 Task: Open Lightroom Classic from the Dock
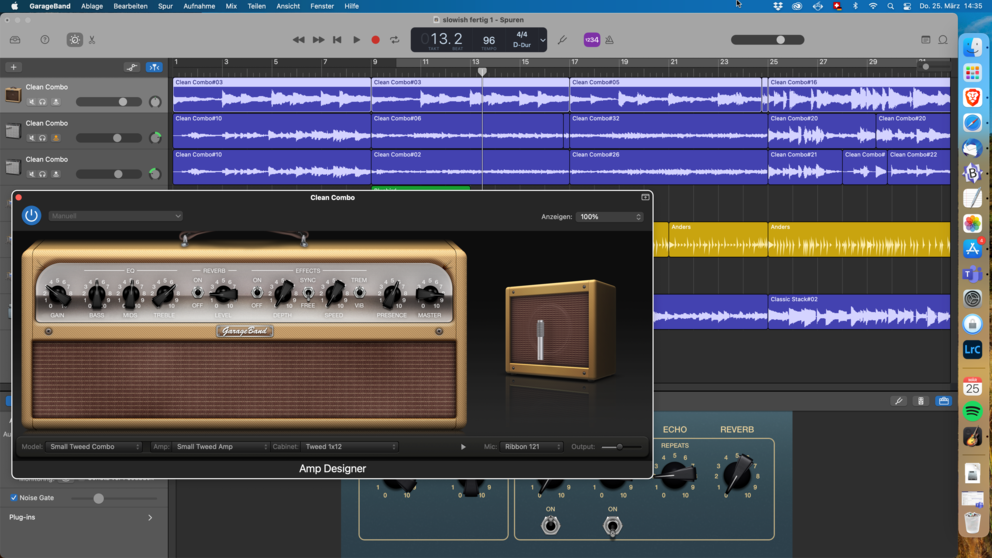(972, 349)
